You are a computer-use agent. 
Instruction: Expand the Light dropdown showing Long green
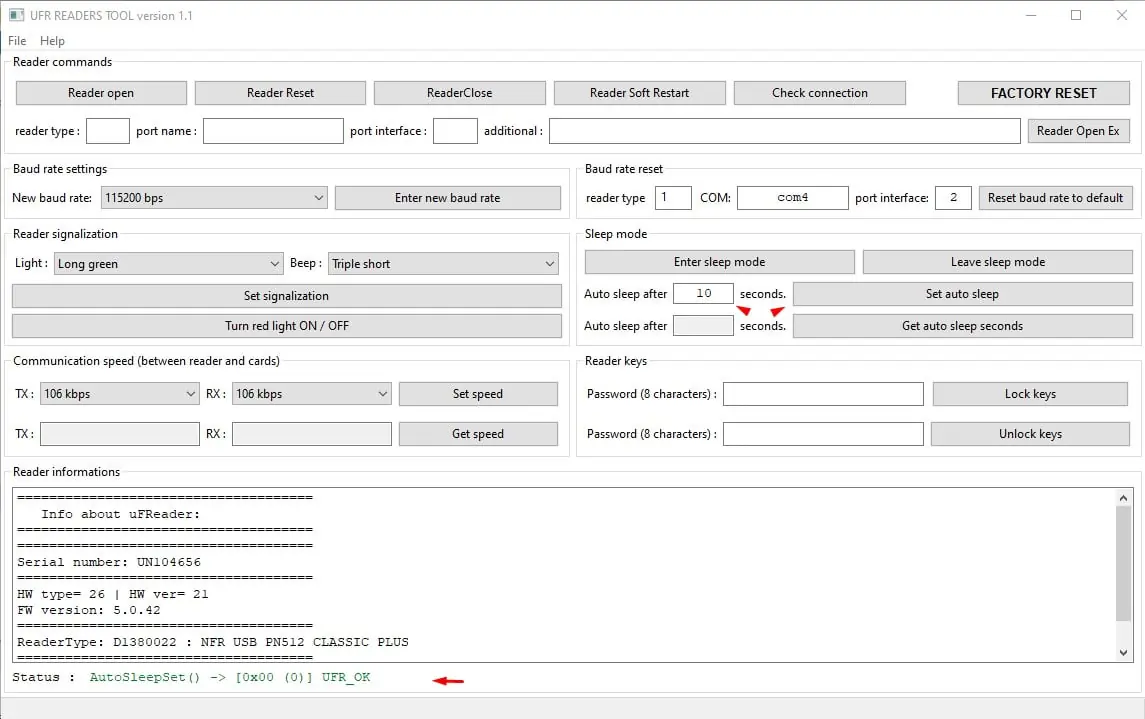pos(168,264)
